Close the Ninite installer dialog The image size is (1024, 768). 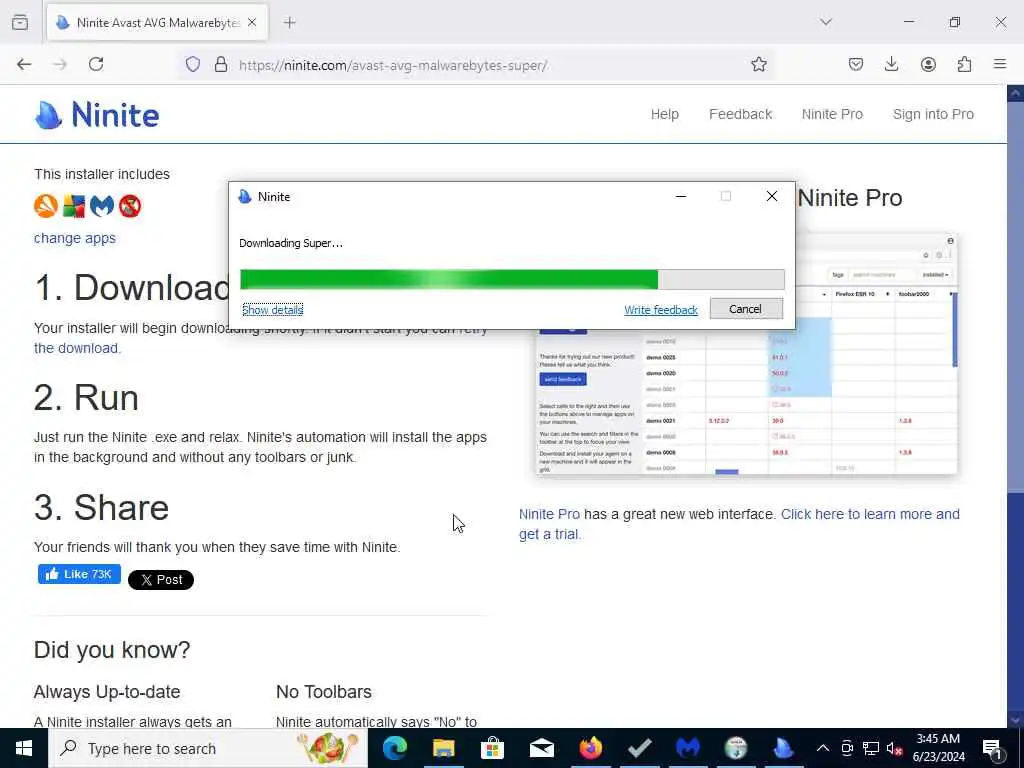click(772, 197)
